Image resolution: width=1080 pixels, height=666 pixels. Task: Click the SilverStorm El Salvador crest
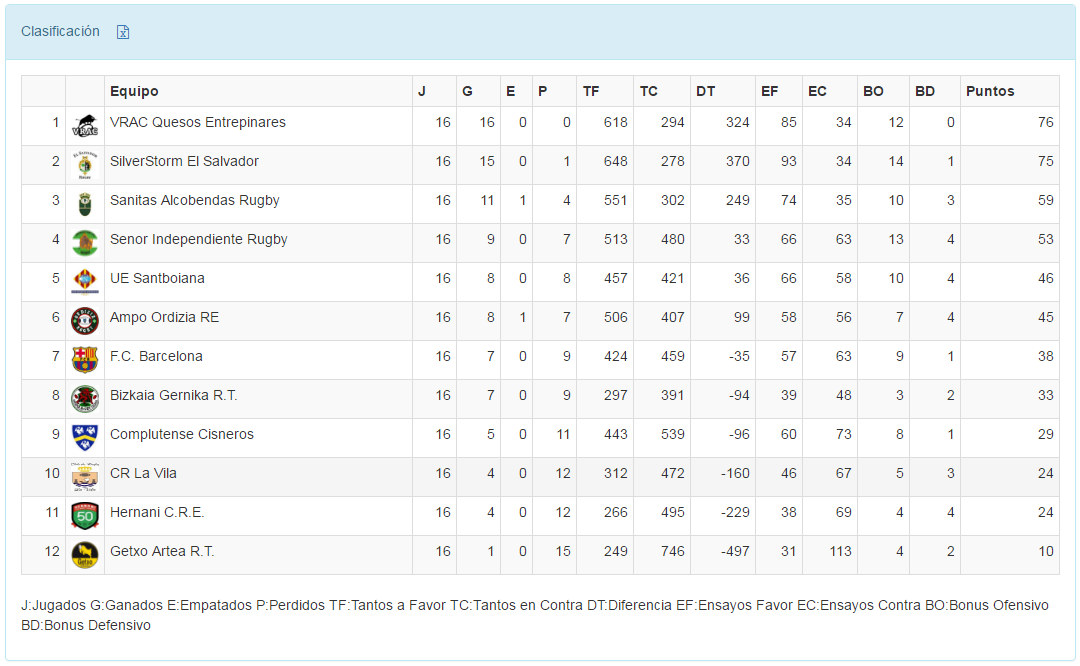pyautogui.click(x=85, y=165)
